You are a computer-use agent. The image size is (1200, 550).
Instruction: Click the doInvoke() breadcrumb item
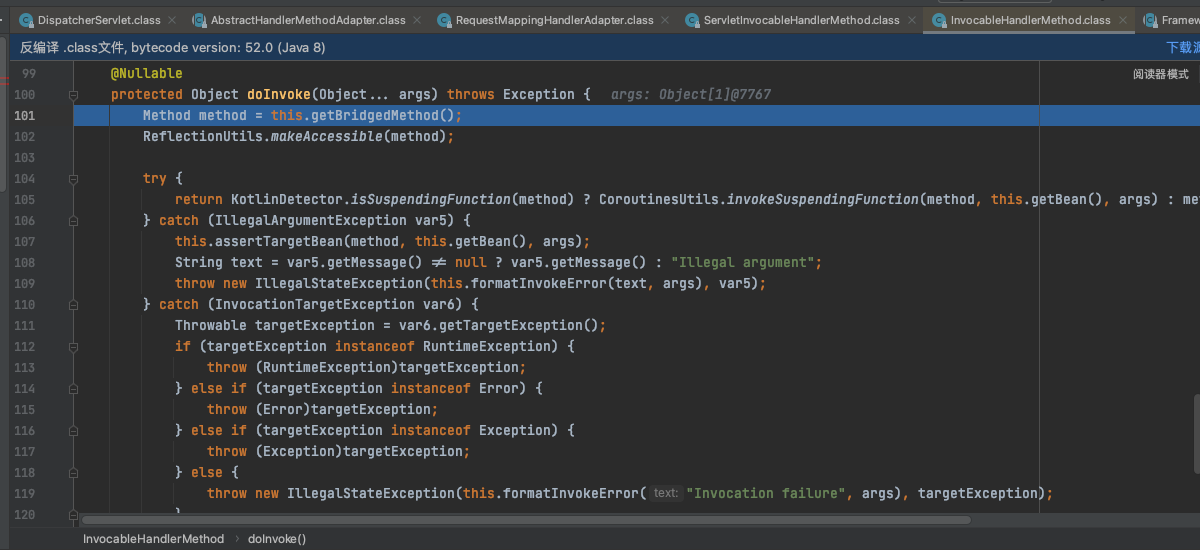[277, 538]
